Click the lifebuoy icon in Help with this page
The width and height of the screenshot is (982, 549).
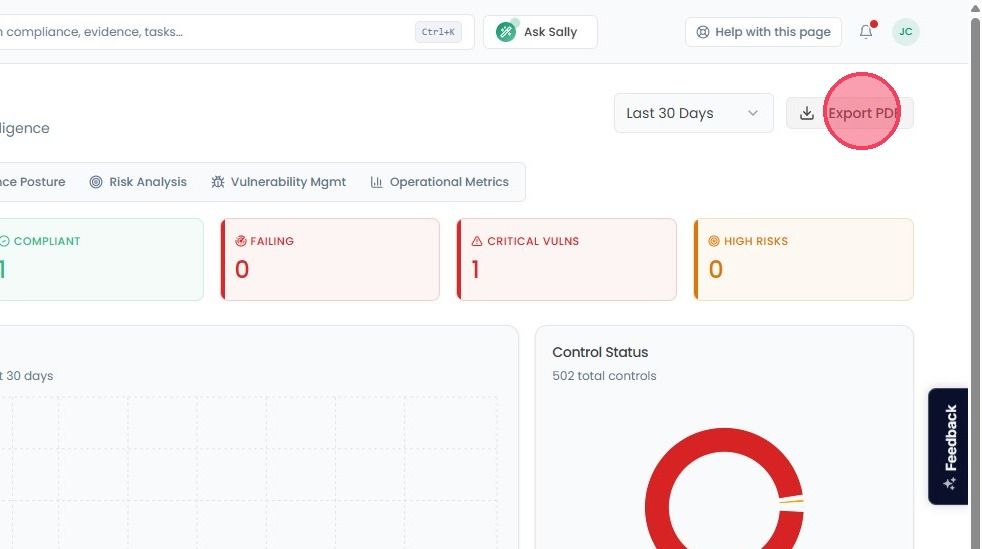[703, 32]
